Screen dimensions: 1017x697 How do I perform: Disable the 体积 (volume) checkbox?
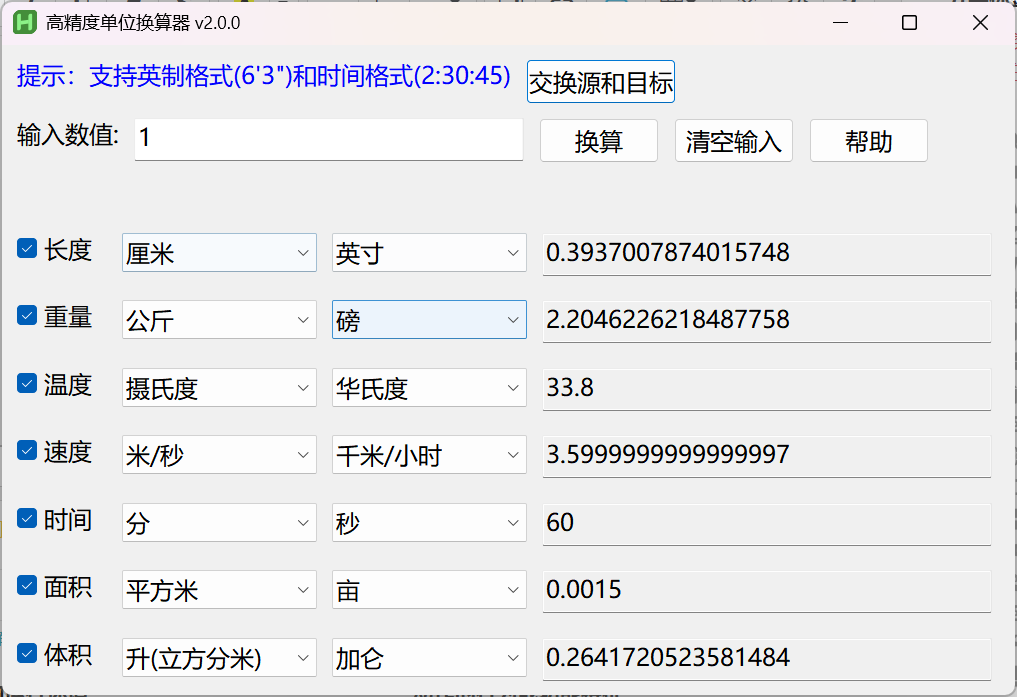(x=28, y=654)
